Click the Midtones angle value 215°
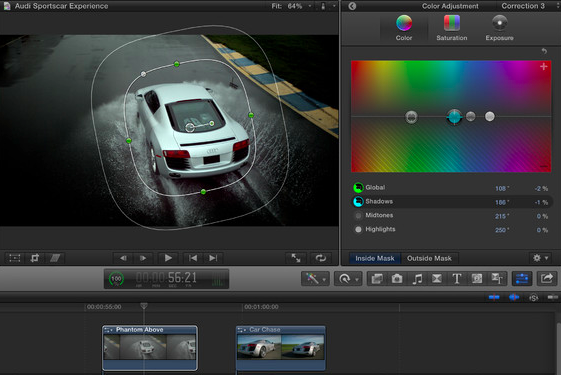Image resolution: width=561 pixels, height=375 pixels. [502, 216]
